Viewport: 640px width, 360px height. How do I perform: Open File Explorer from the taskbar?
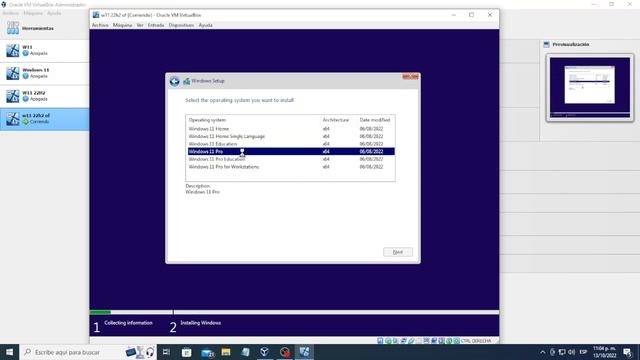tap(226, 352)
